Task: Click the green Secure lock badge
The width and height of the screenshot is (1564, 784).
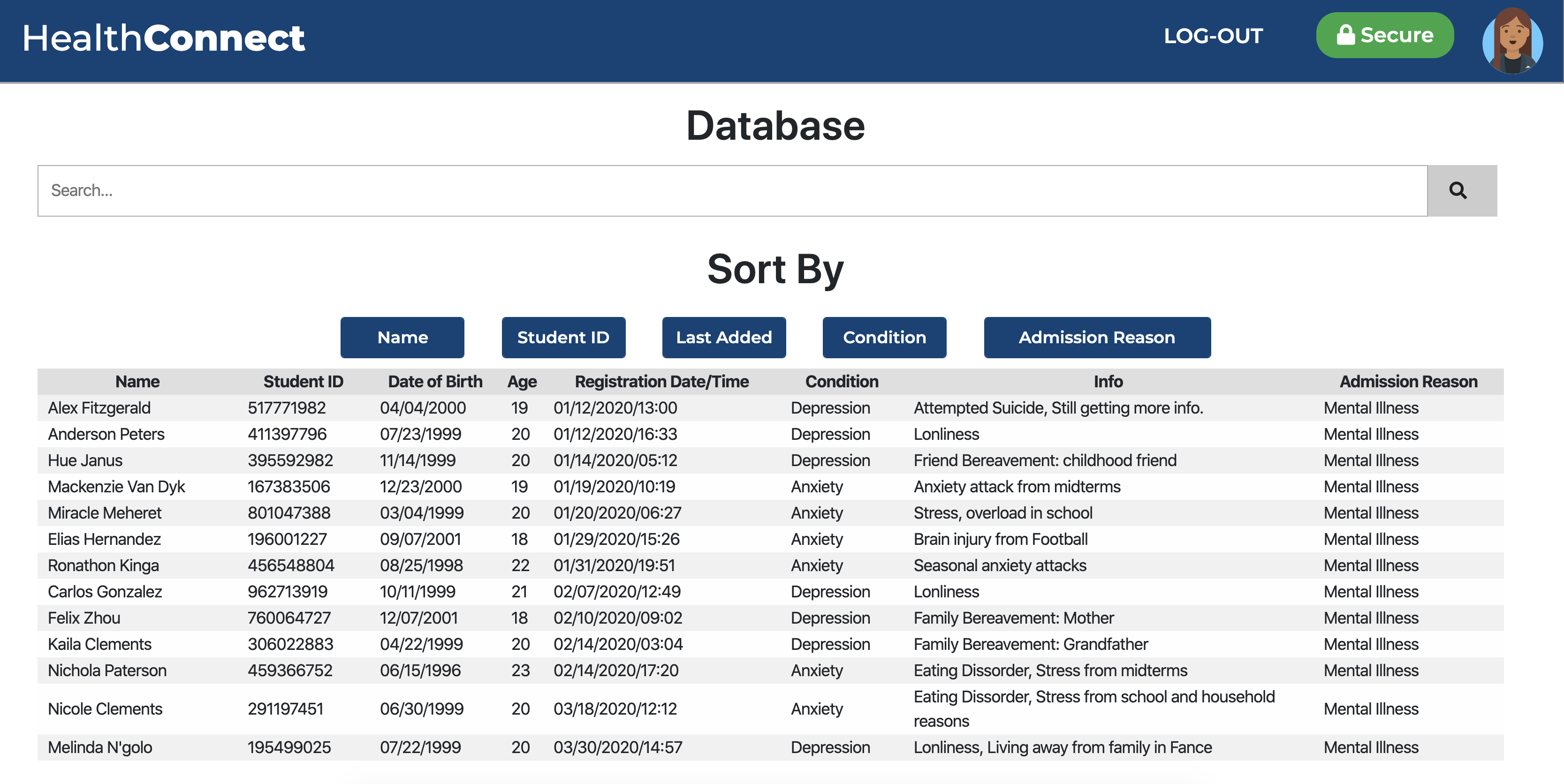Action: point(1384,35)
